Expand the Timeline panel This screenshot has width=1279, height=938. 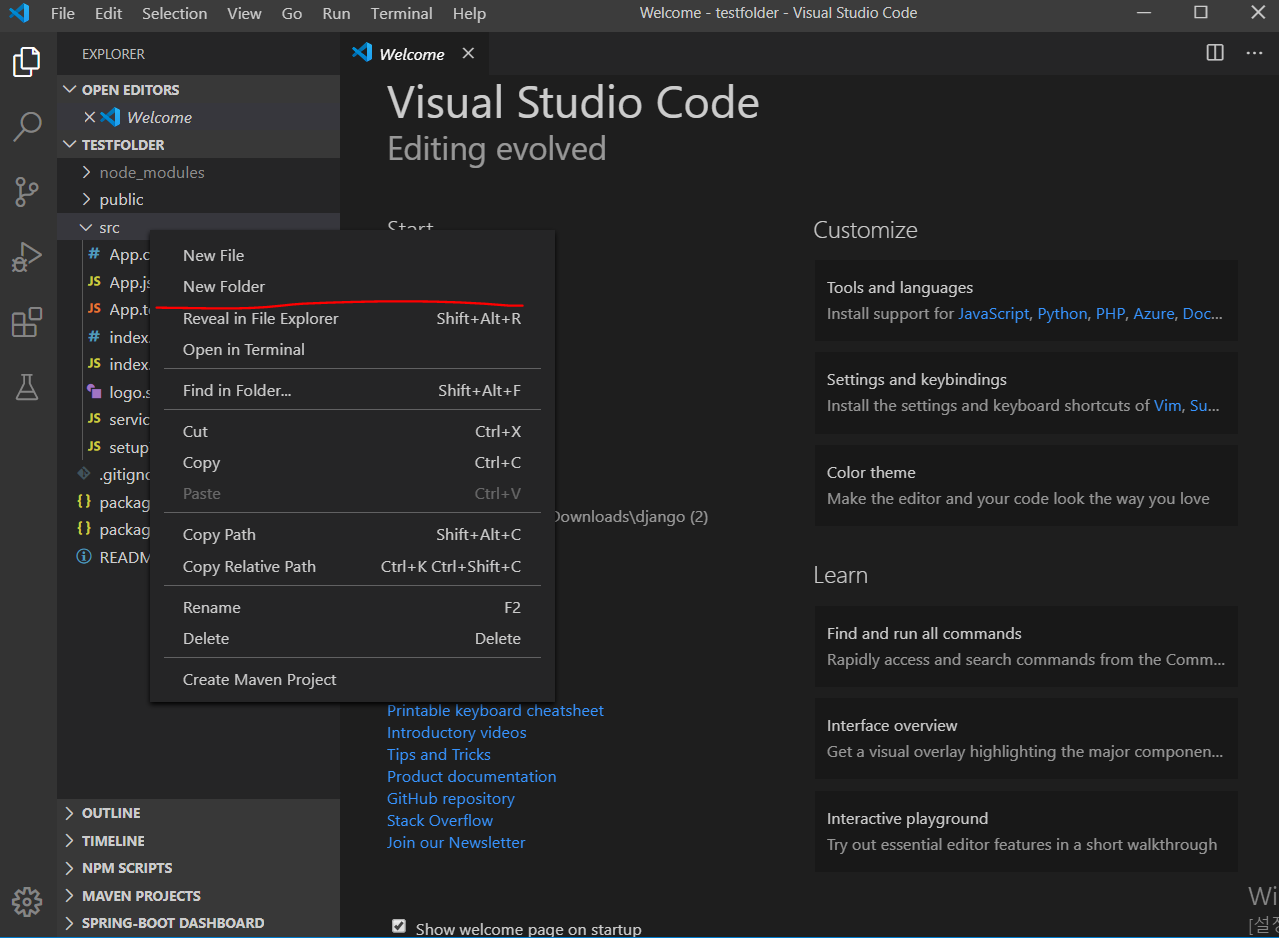coord(198,841)
